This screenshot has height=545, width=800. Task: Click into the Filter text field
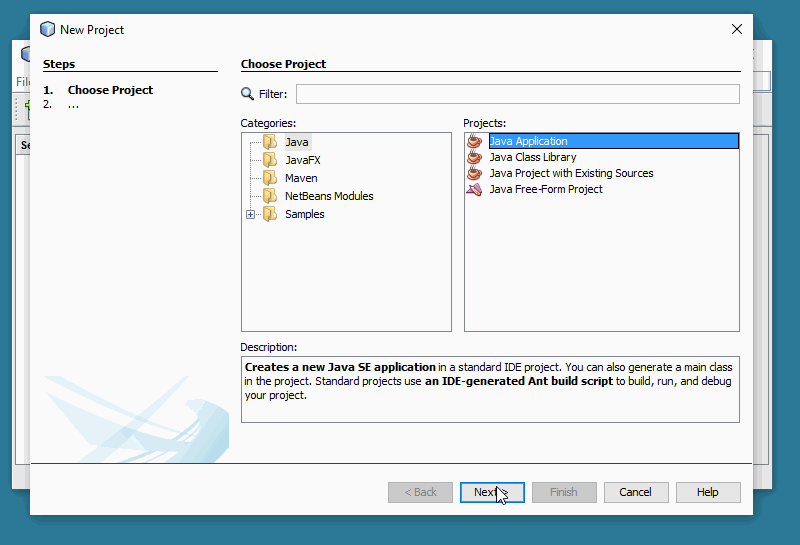pyautogui.click(x=517, y=94)
